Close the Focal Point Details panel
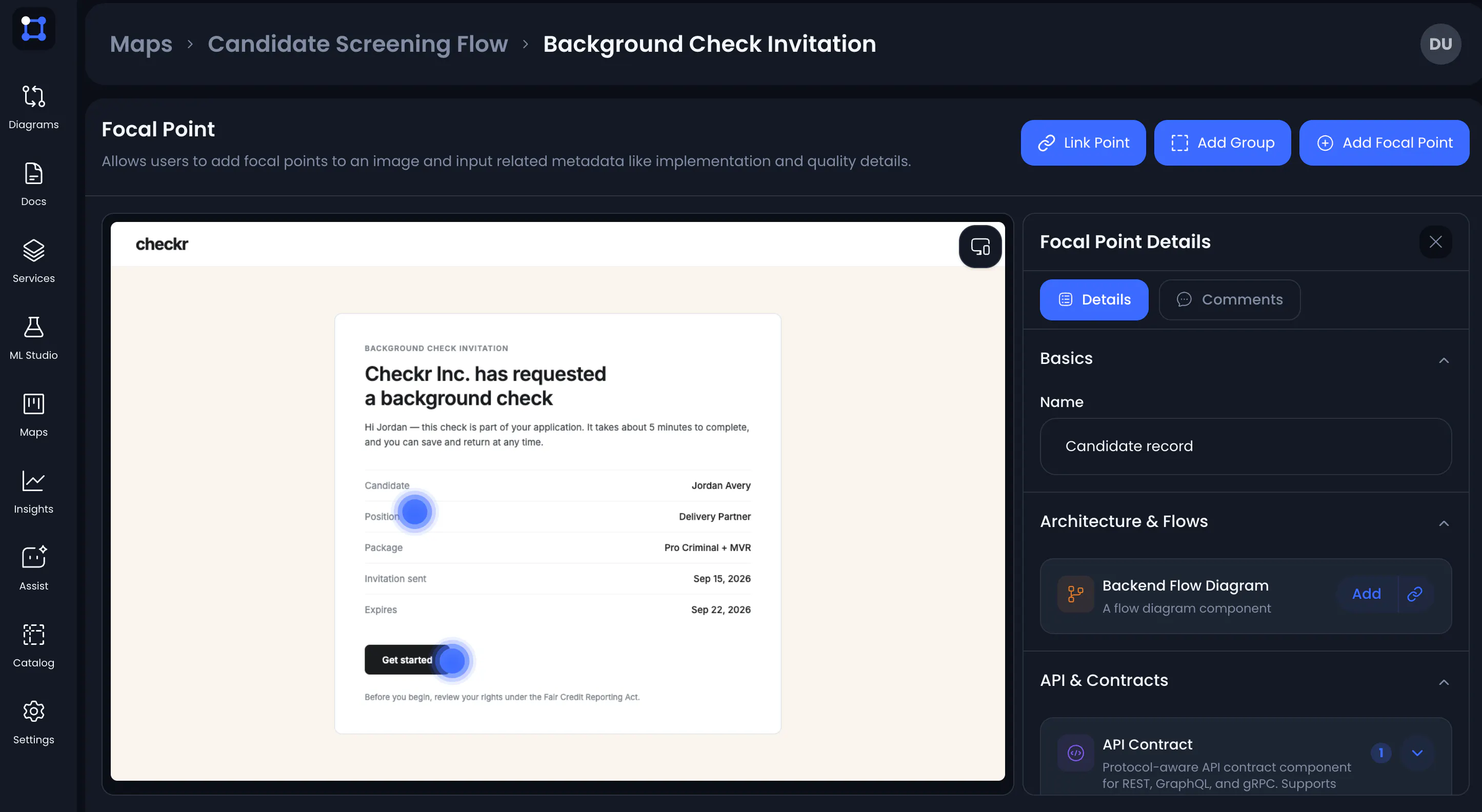 (1435, 241)
